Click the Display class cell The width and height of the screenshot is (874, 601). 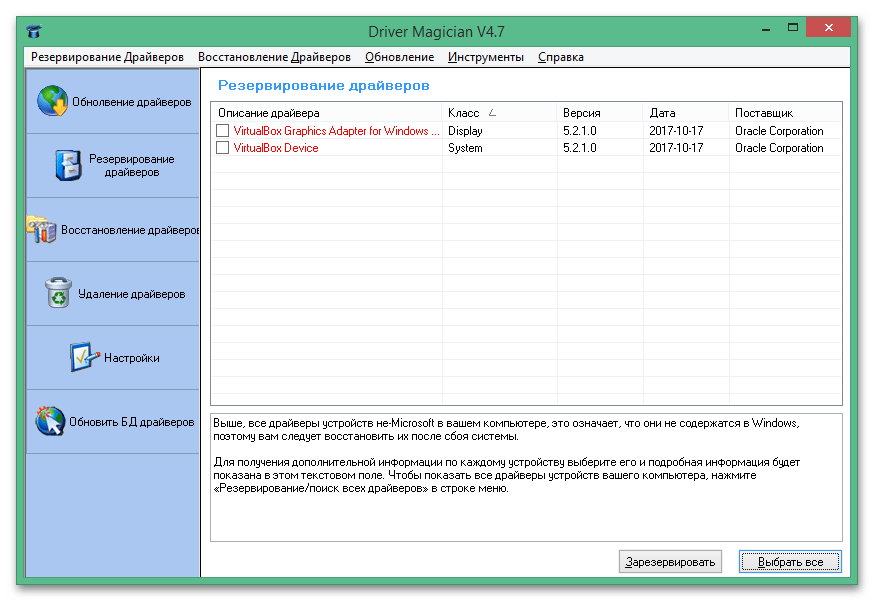(465, 130)
